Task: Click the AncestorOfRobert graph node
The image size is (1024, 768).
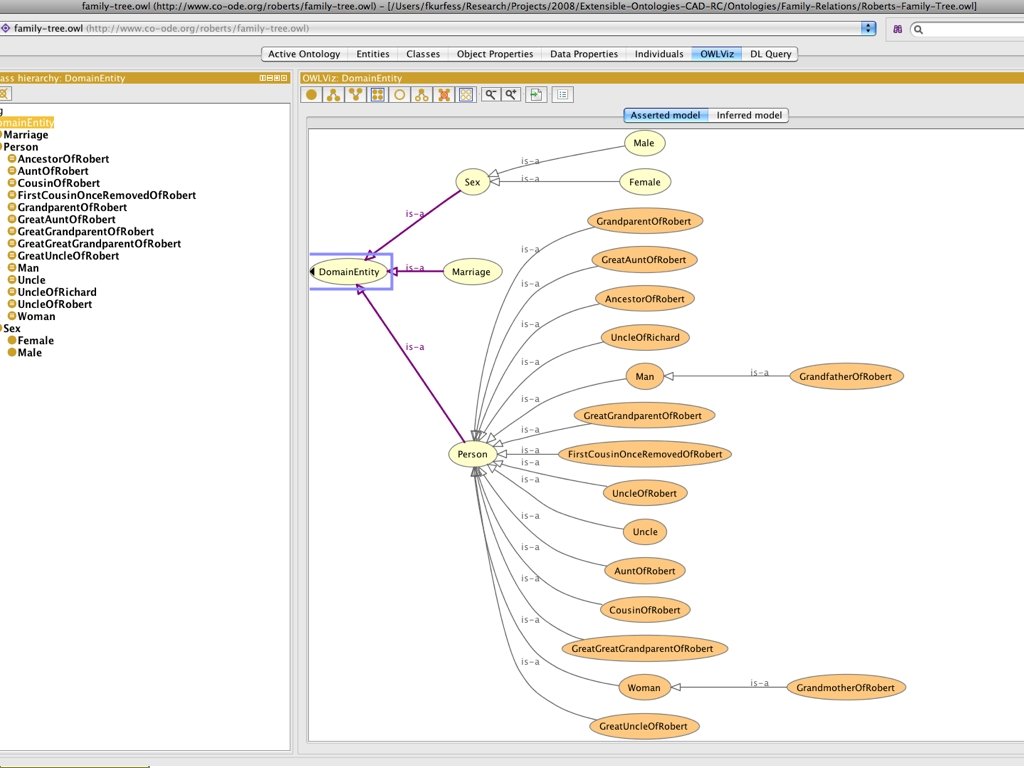Action: tap(645, 298)
